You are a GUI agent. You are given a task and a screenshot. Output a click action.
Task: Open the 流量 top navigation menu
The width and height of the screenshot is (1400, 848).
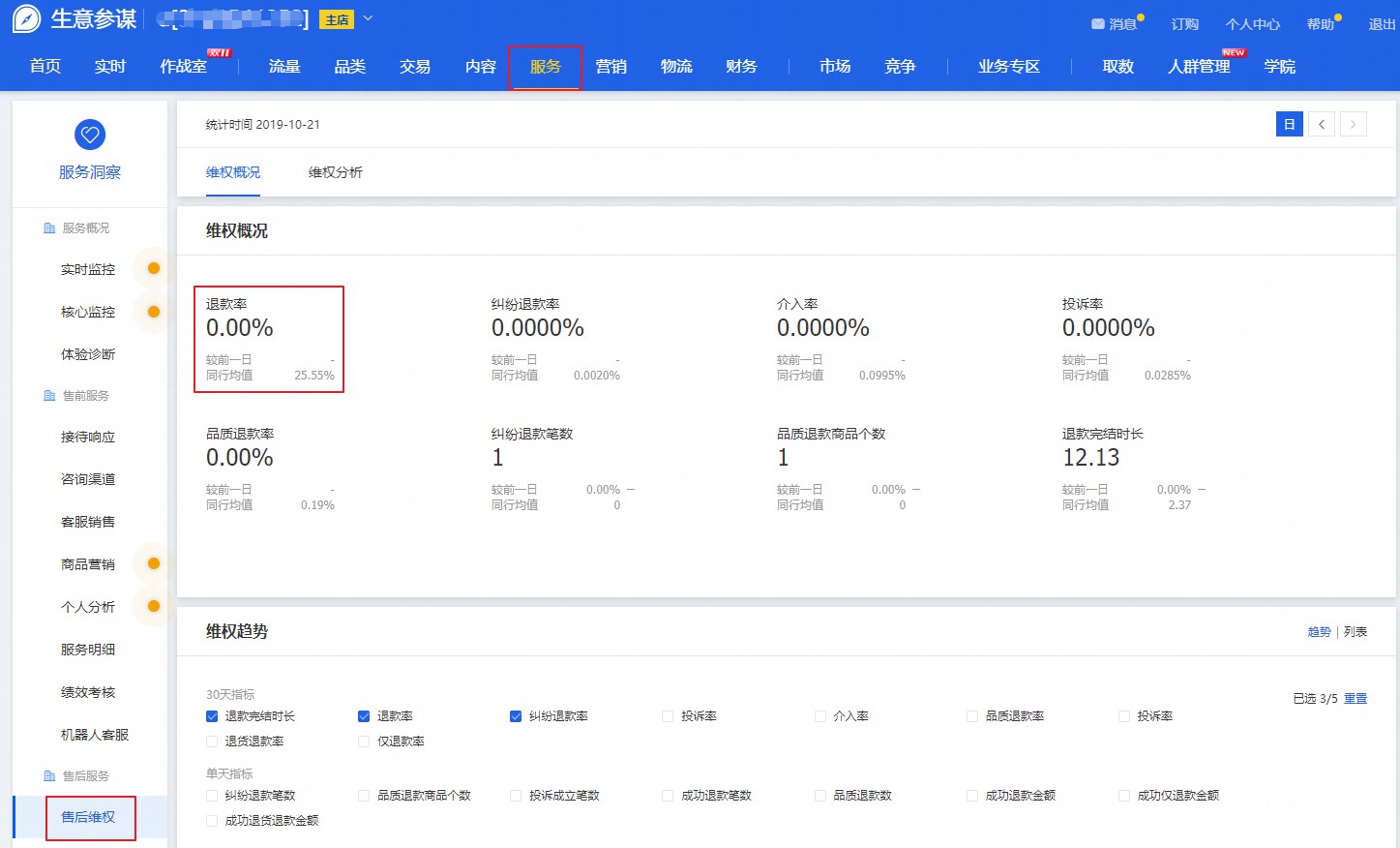(284, 66)
